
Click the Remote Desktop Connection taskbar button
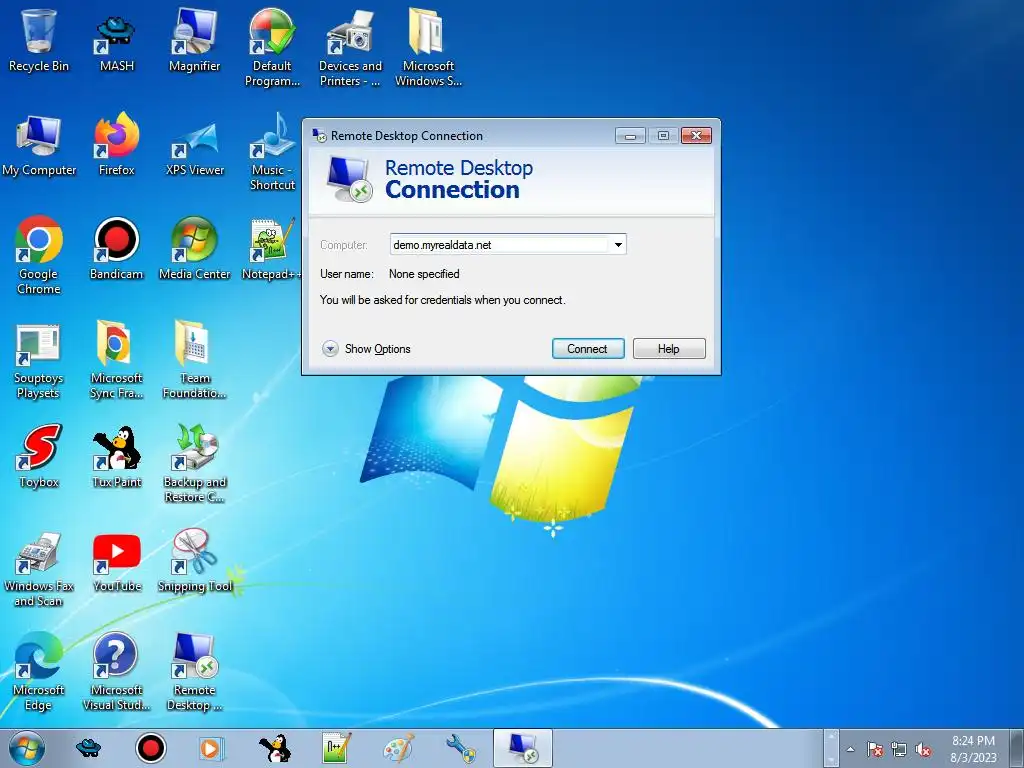522,748
